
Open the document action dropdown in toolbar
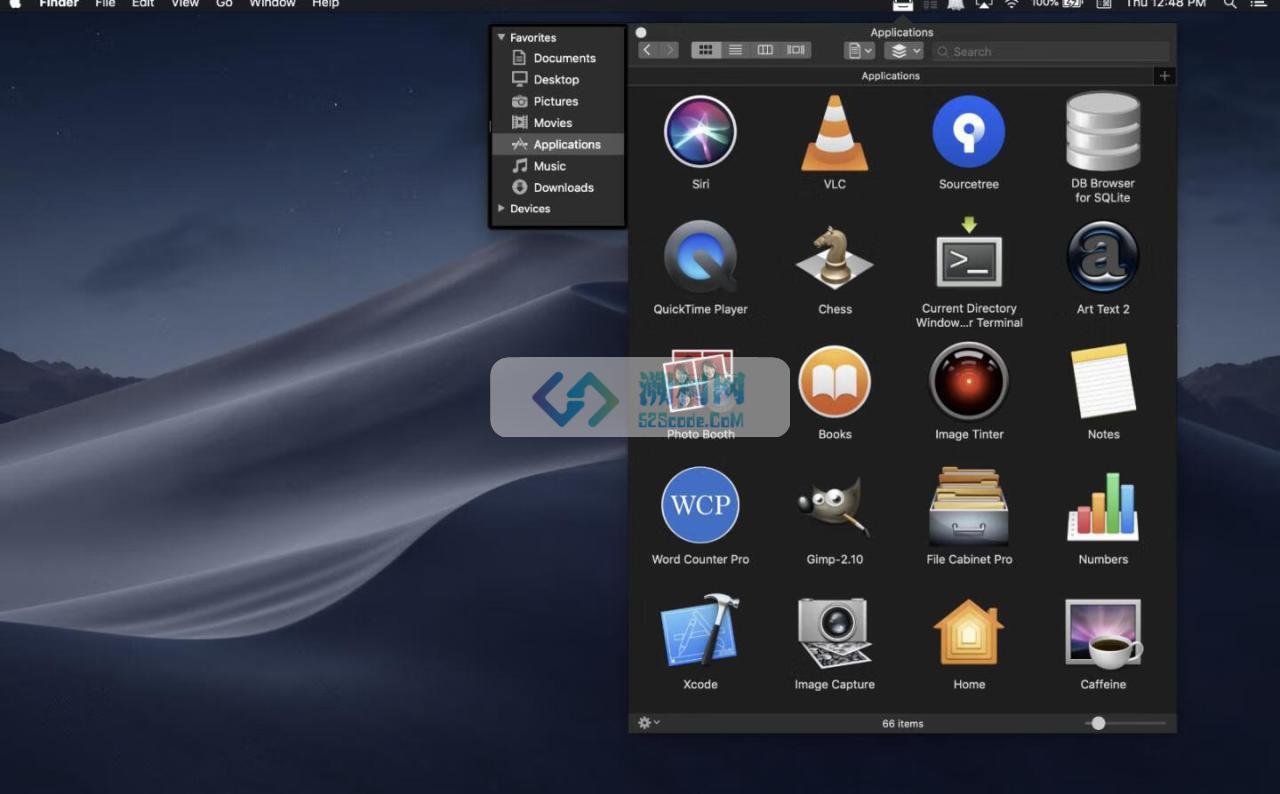(859, 50)
